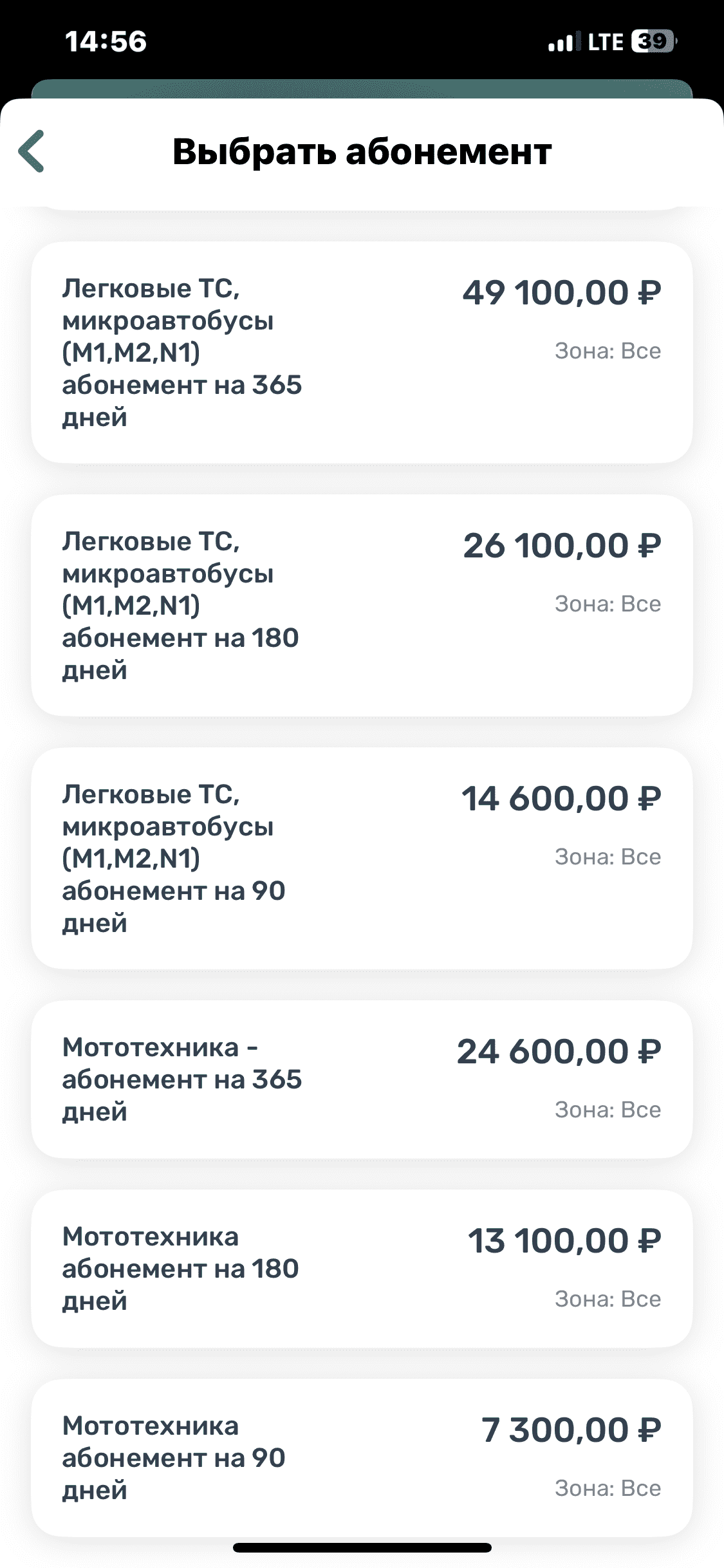The height and width of the screenshot is (1568, 724).
Task: Tap the 'Выбрать абонемент' header title
Action: tap(362, 152)
